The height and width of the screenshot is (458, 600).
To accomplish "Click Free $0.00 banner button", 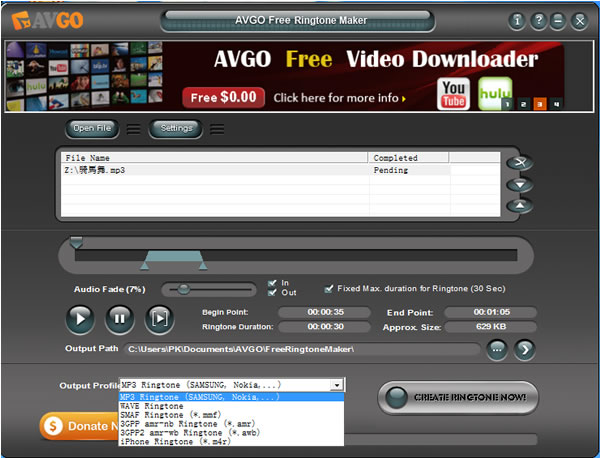I will pyautogui.click(x=223, y=97).
